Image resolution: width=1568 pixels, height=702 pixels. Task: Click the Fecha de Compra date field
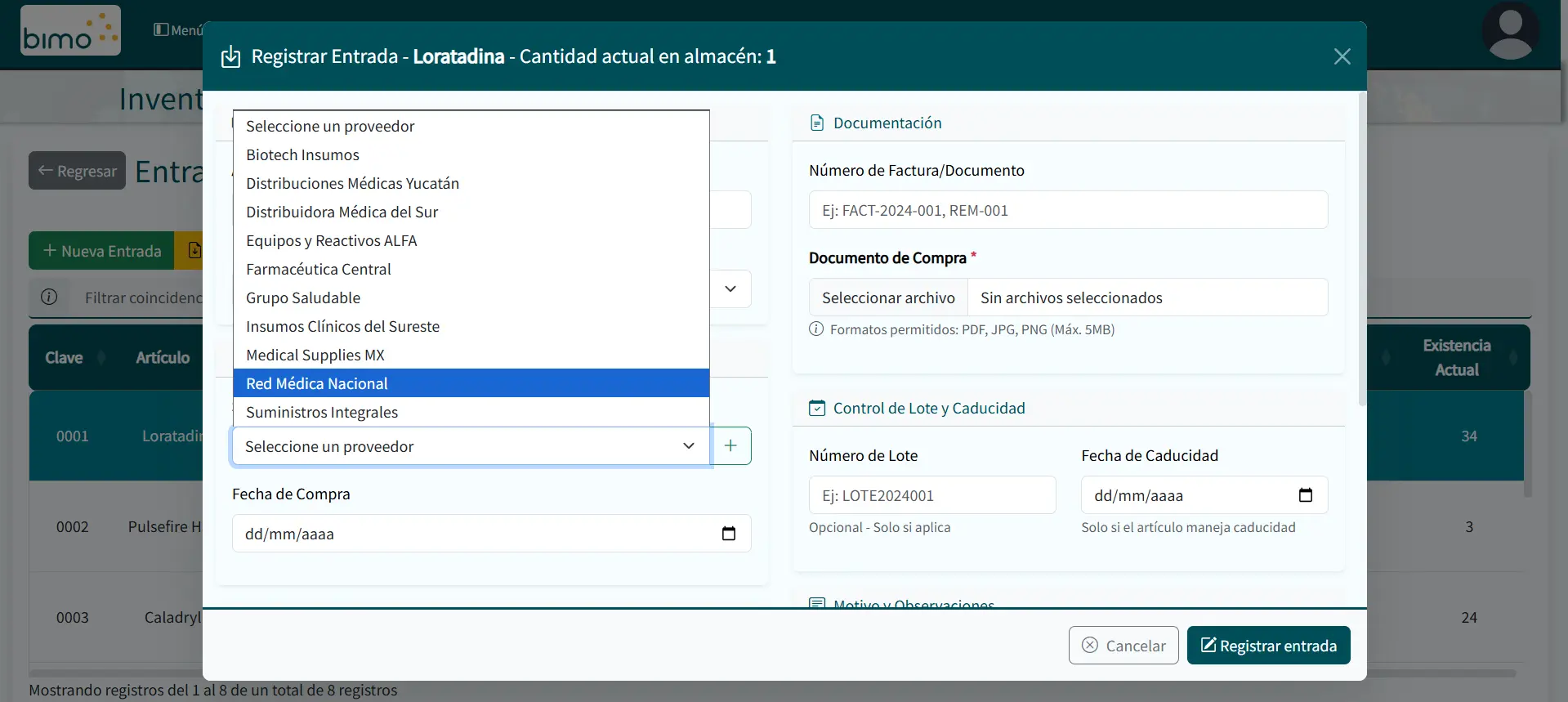pos(491,534)
